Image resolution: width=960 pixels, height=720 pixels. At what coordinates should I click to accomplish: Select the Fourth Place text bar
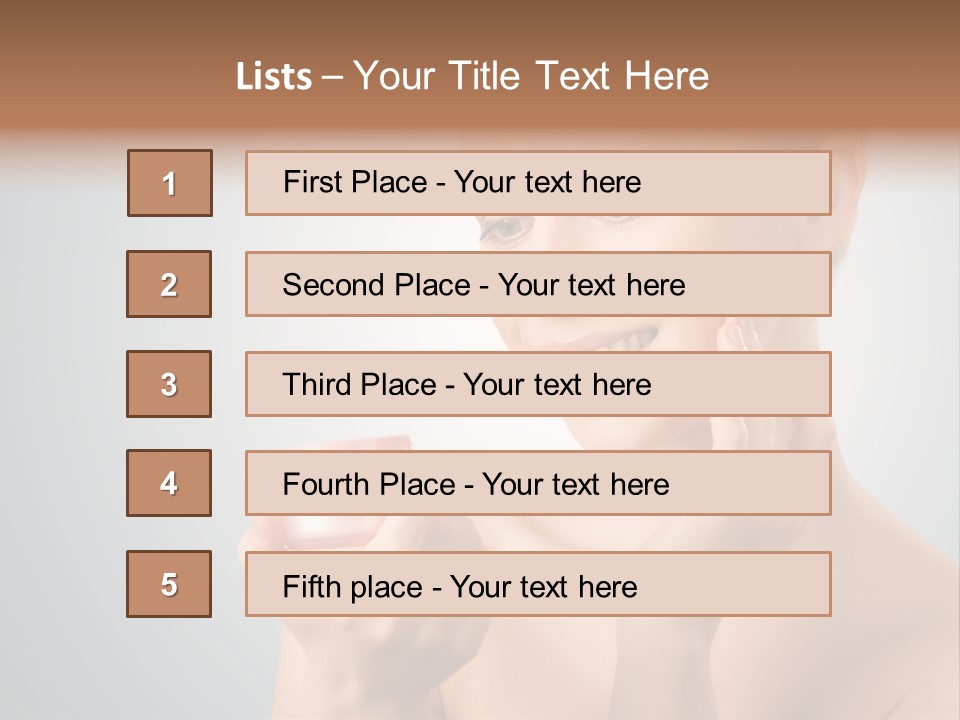click(538, 484)
